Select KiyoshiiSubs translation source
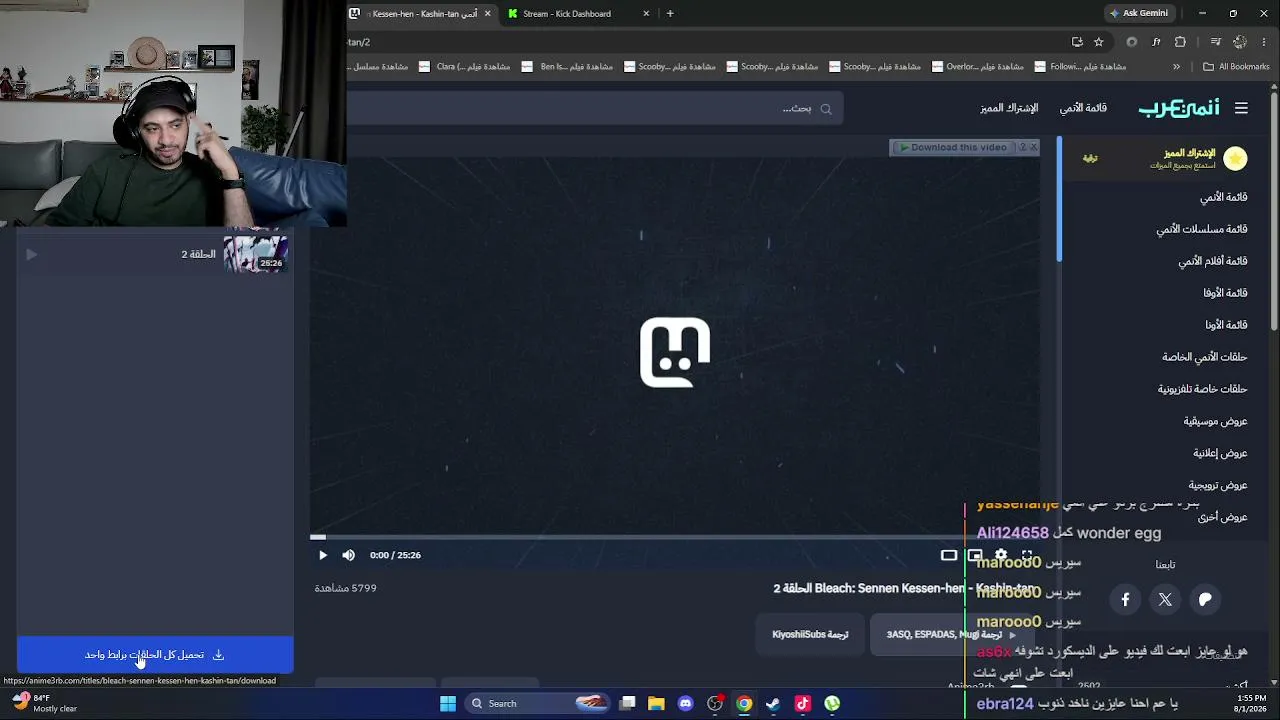Image resolution: width=1280 pixels, height=720 pixels. pos(810,635)
